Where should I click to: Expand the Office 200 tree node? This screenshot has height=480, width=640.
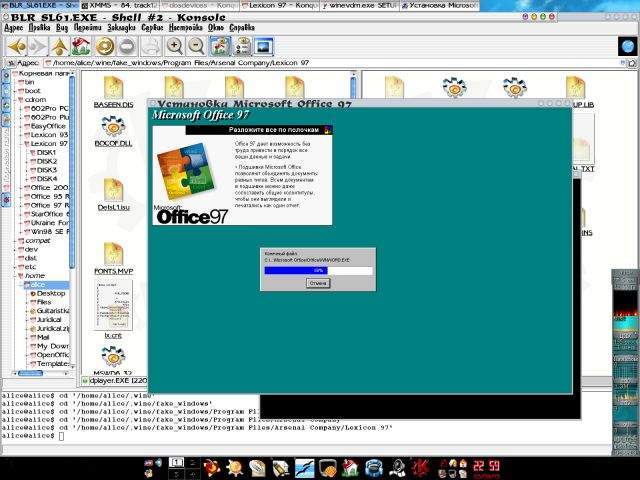tap(21, 187)
